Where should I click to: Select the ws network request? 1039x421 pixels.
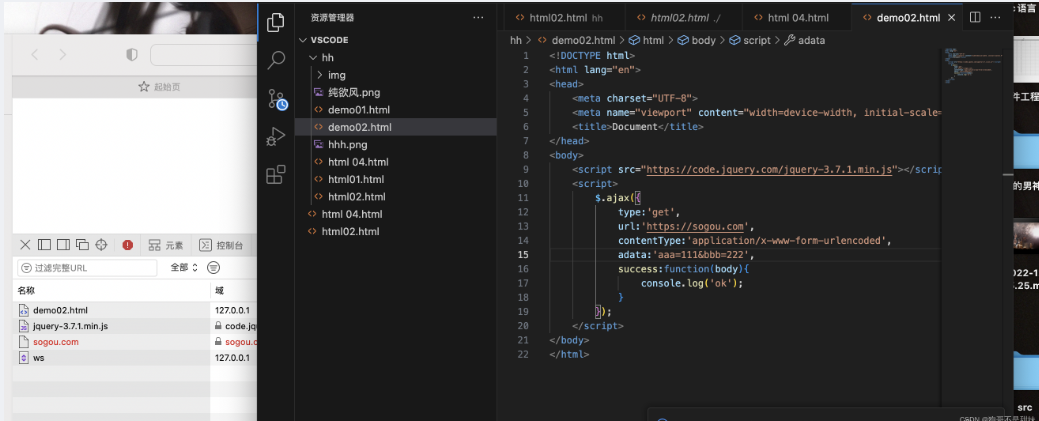point(38,357)
